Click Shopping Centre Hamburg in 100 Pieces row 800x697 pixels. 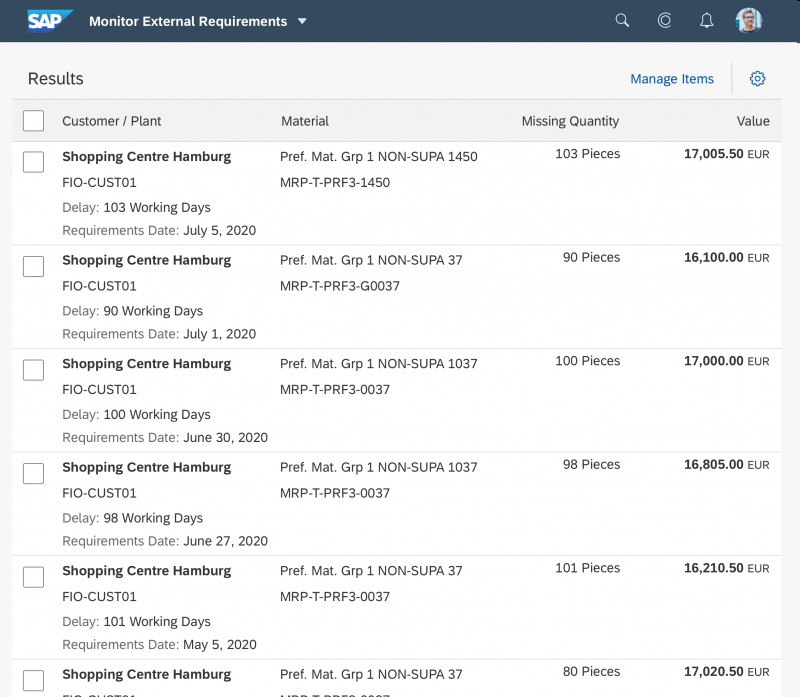(x=146, y=364)
